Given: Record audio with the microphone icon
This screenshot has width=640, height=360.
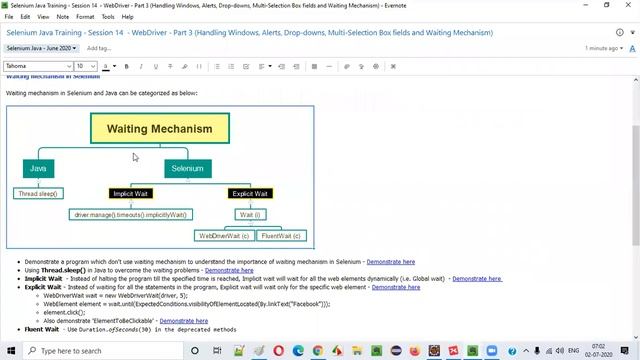Looking at the screenshot, I should tap(361, 66).
